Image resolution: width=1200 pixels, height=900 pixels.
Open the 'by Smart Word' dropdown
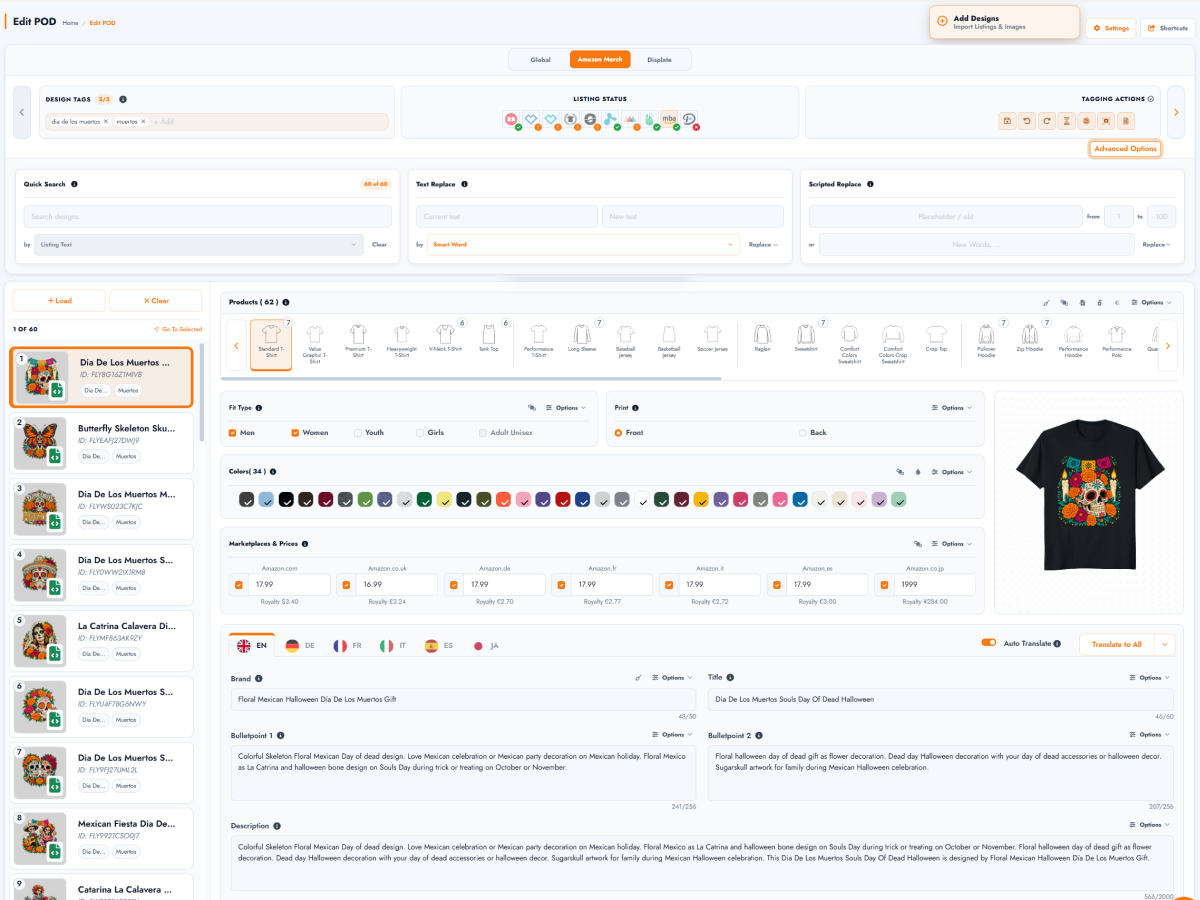point(583,244)
